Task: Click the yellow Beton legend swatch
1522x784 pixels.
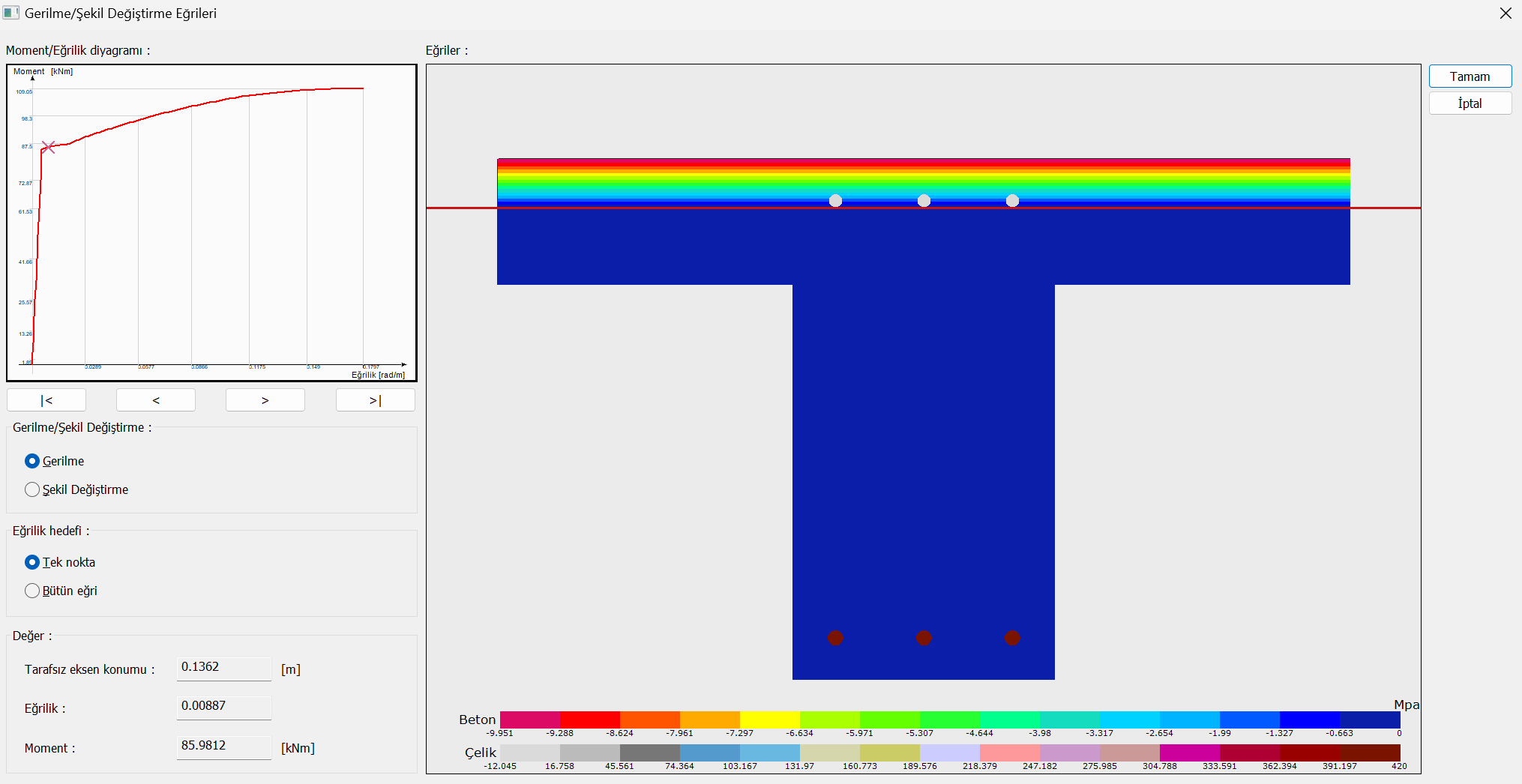Action: tap(770, 720)
